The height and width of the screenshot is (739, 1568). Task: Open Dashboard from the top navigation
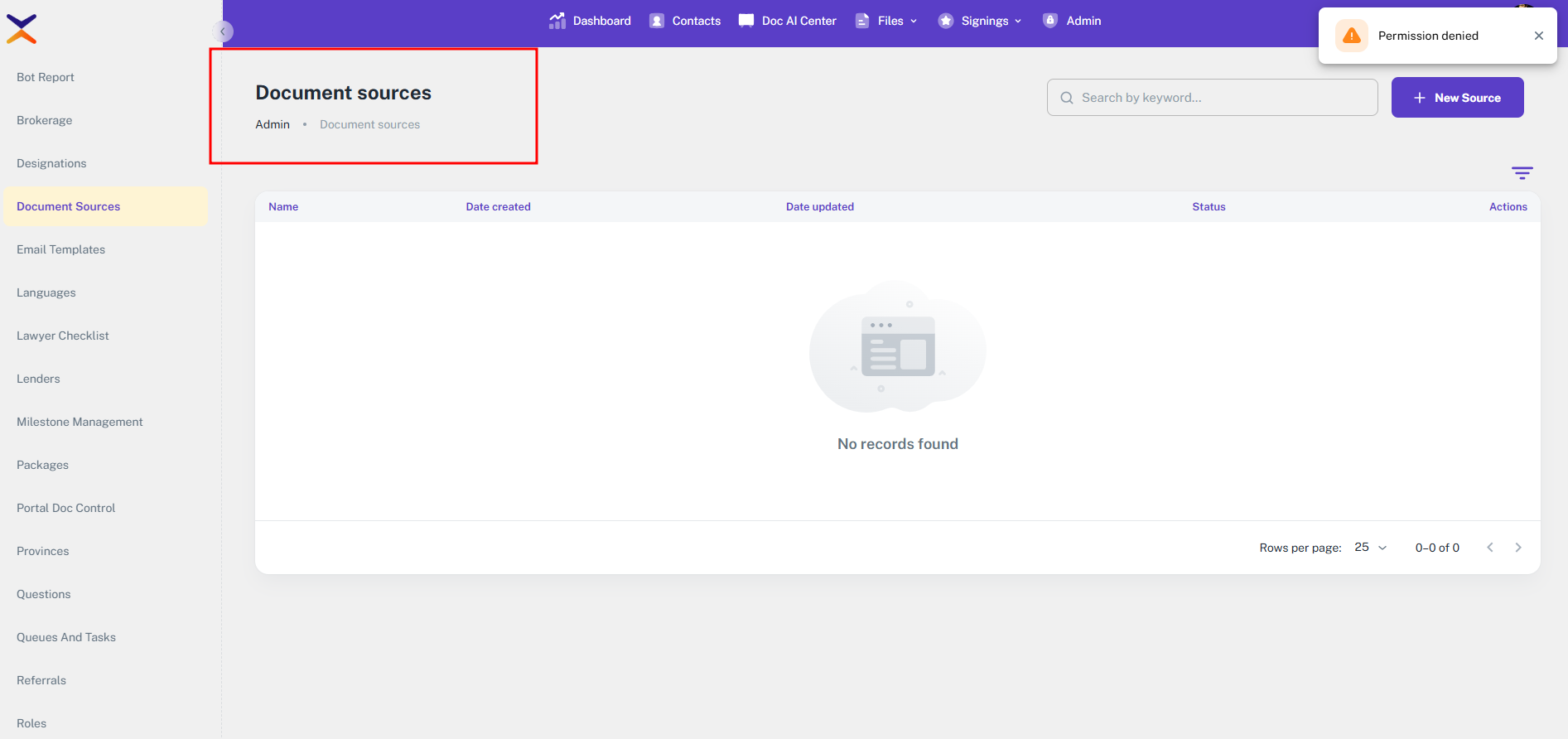[x=590, y=21]
